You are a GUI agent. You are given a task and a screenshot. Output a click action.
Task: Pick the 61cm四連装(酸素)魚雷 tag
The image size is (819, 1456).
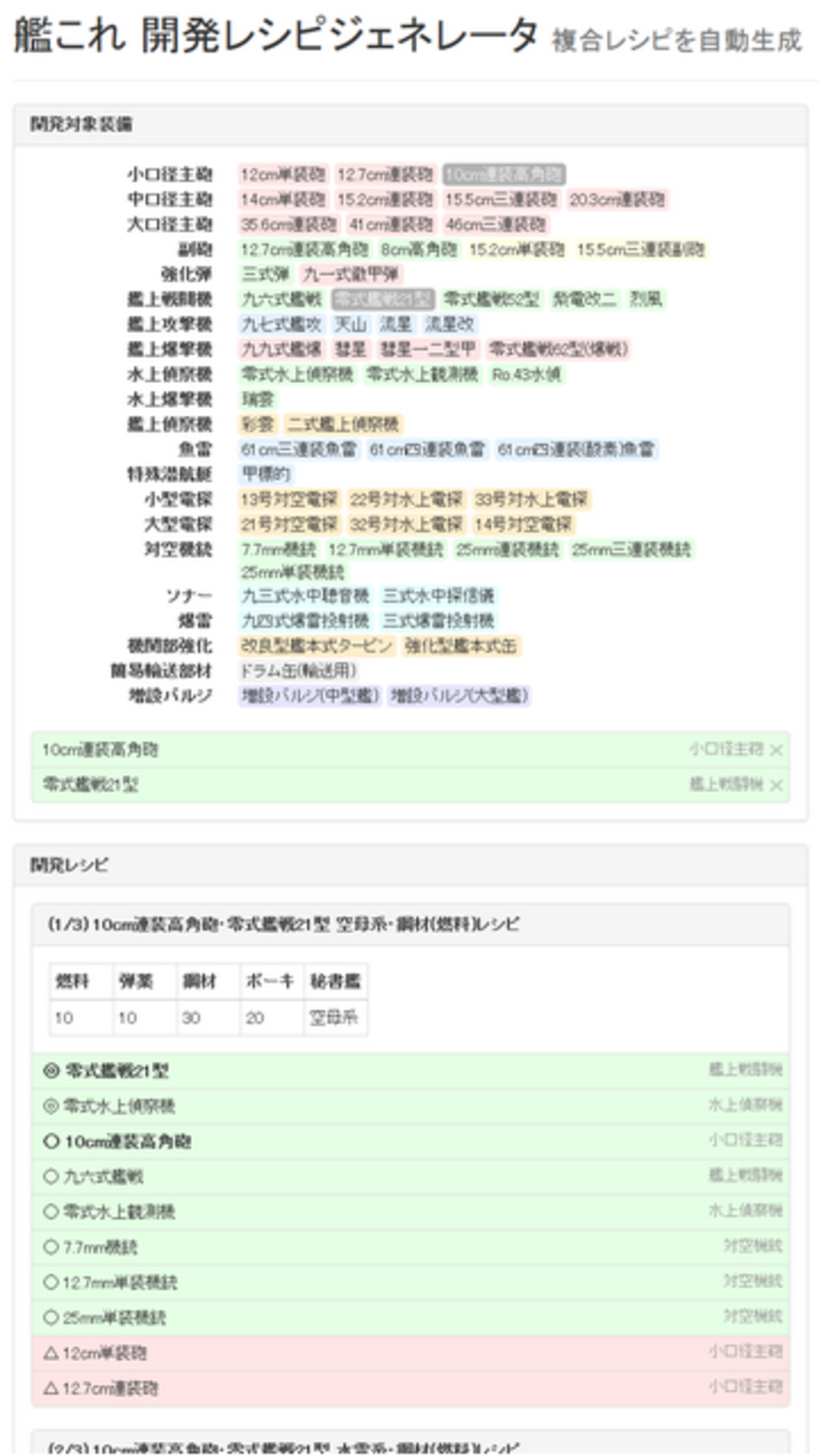[576, 450]
